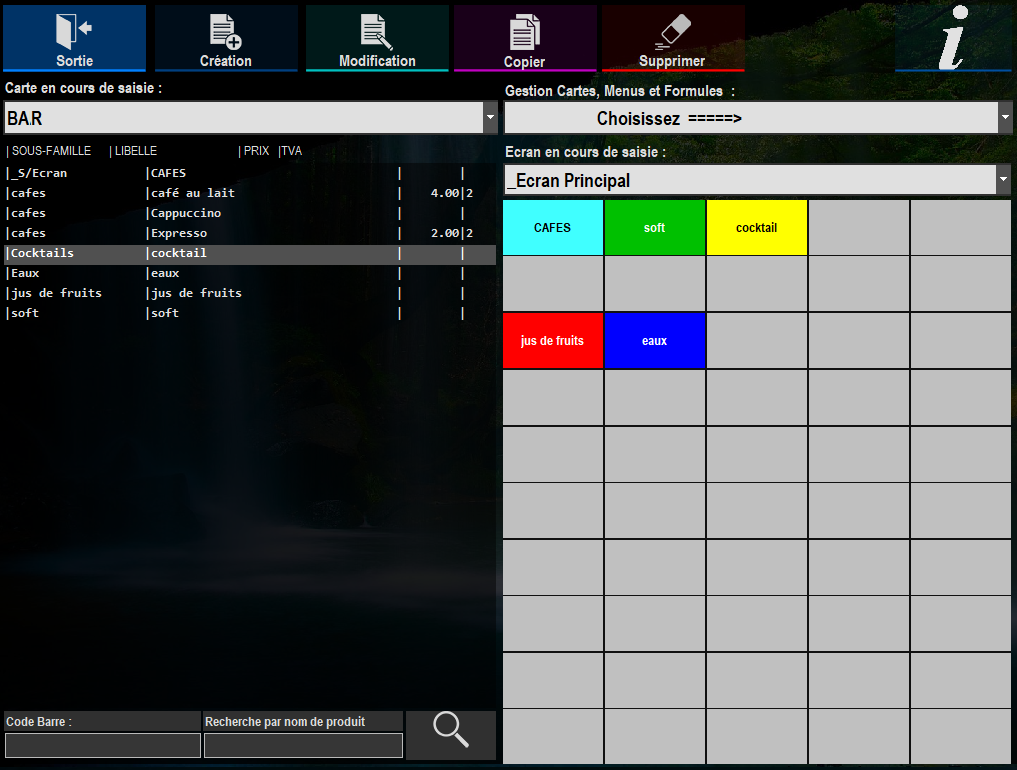Click the Recherche par nom de produit field
This screenshot has height=770, width=1017.
pyautogui.click(x=303, y=745)
